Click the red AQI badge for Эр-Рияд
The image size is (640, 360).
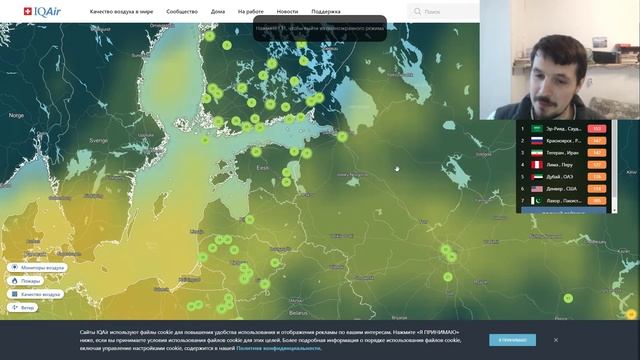pos(597,129)
